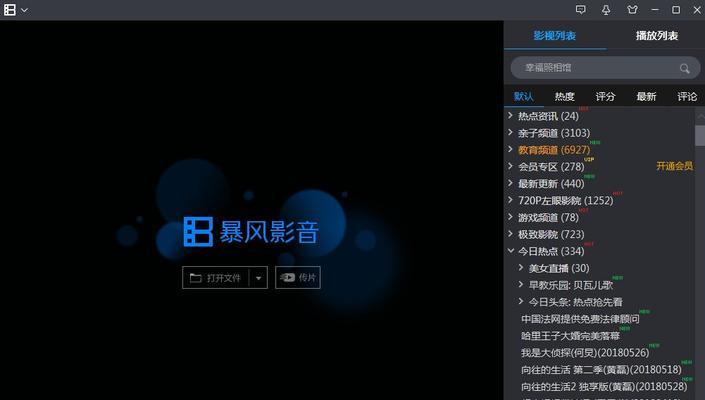Minimize the Baofeng player window

[655, 10]
